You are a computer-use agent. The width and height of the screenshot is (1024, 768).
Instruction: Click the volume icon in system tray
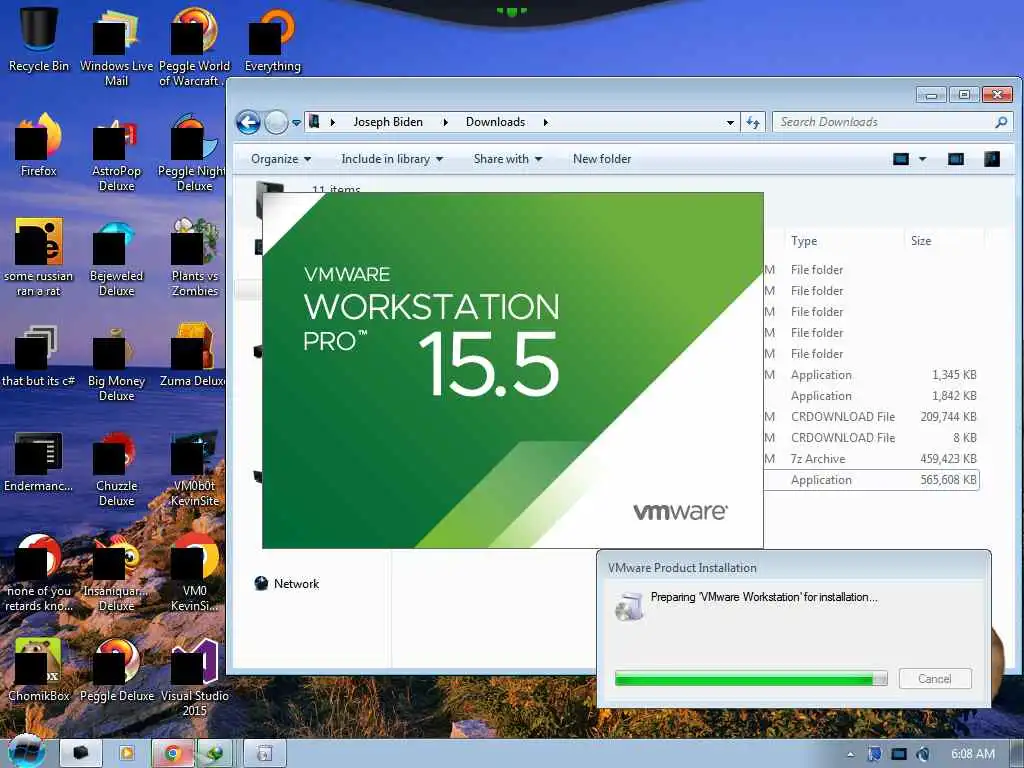[923, 754]
